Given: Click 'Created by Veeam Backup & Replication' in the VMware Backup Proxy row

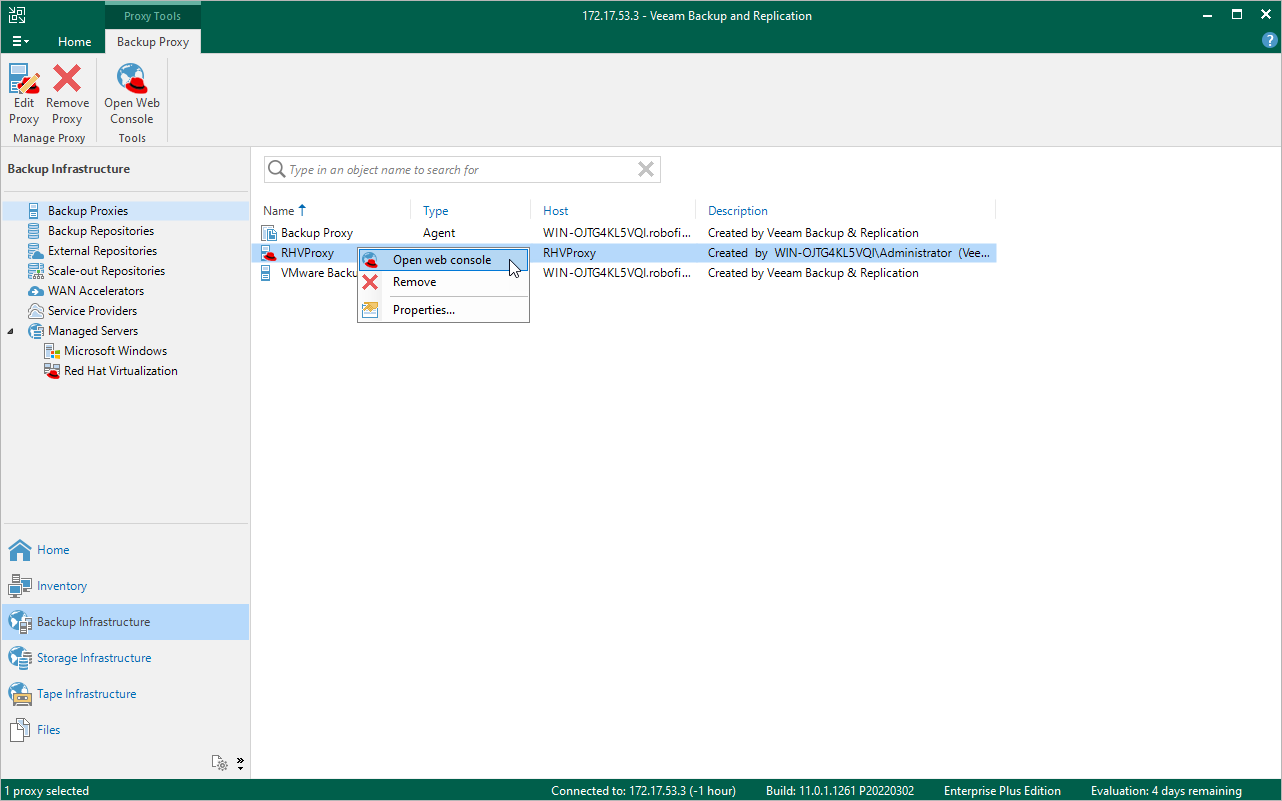Looking at the screenshot, I should (813, 273).
